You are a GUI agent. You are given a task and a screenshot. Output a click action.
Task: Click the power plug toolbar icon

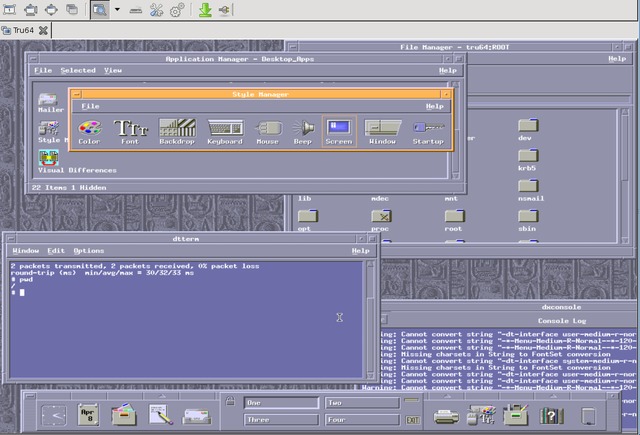click(224, 10)
